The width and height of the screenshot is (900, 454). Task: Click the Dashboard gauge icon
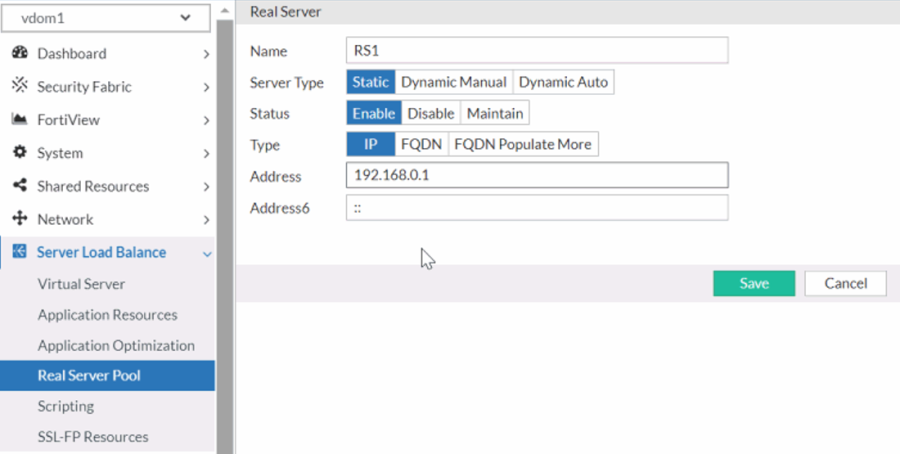(x=19, y=53)
